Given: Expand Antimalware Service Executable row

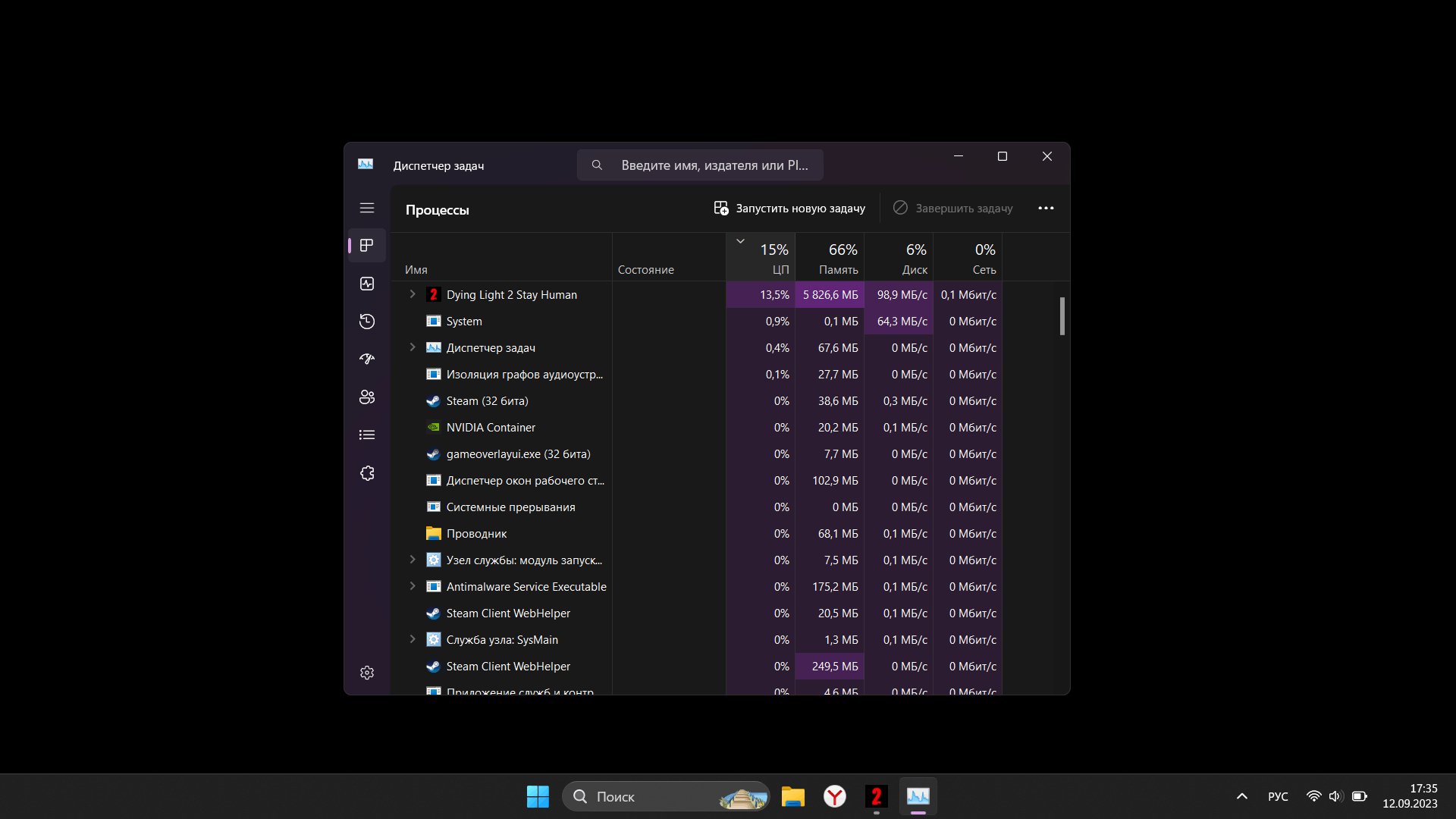Looking at the screenshot, I should [x=413, y=586].
